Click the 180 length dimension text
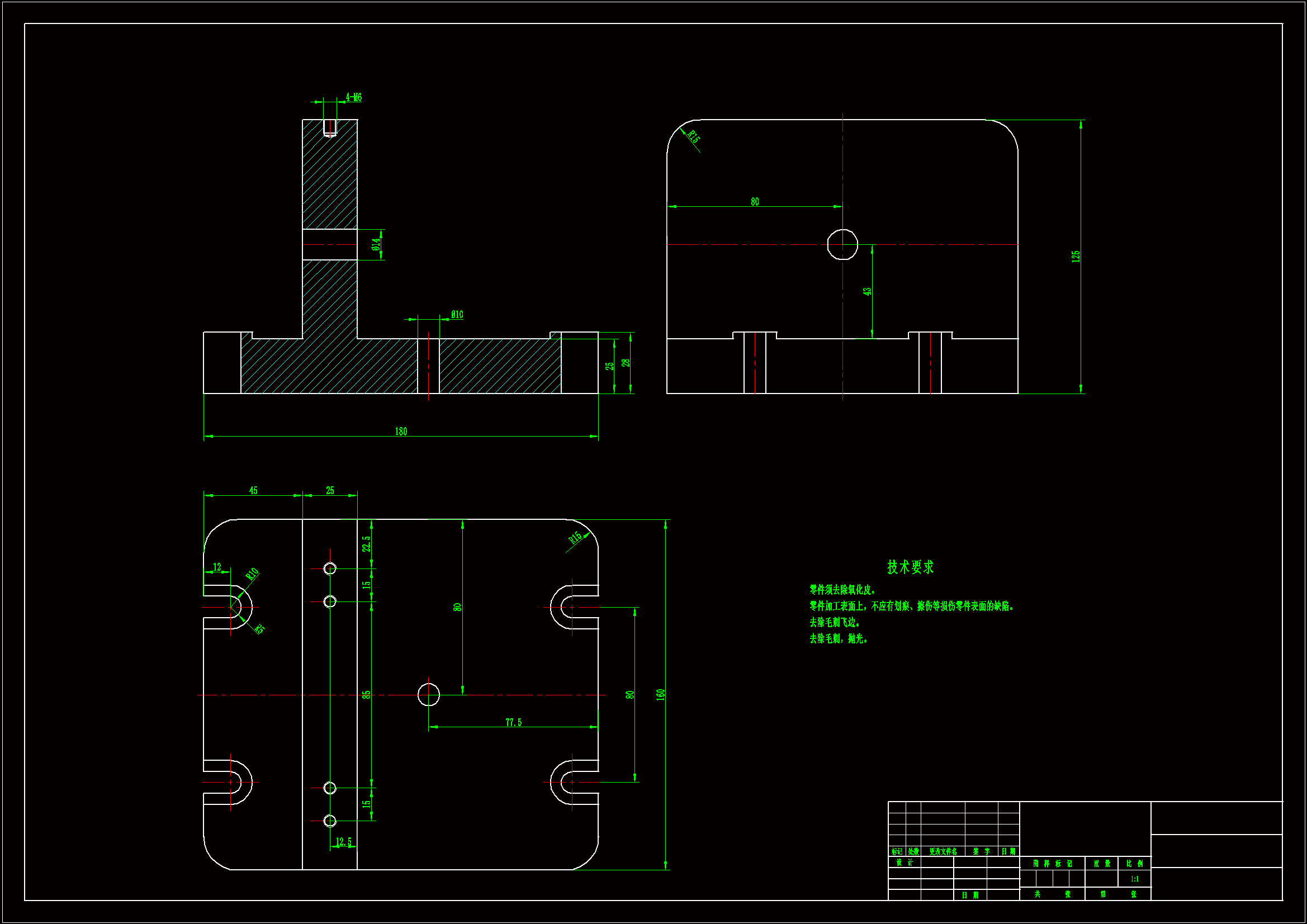Screen dimensions: 1307x924 pyautogui.click(x=401, y=432)
